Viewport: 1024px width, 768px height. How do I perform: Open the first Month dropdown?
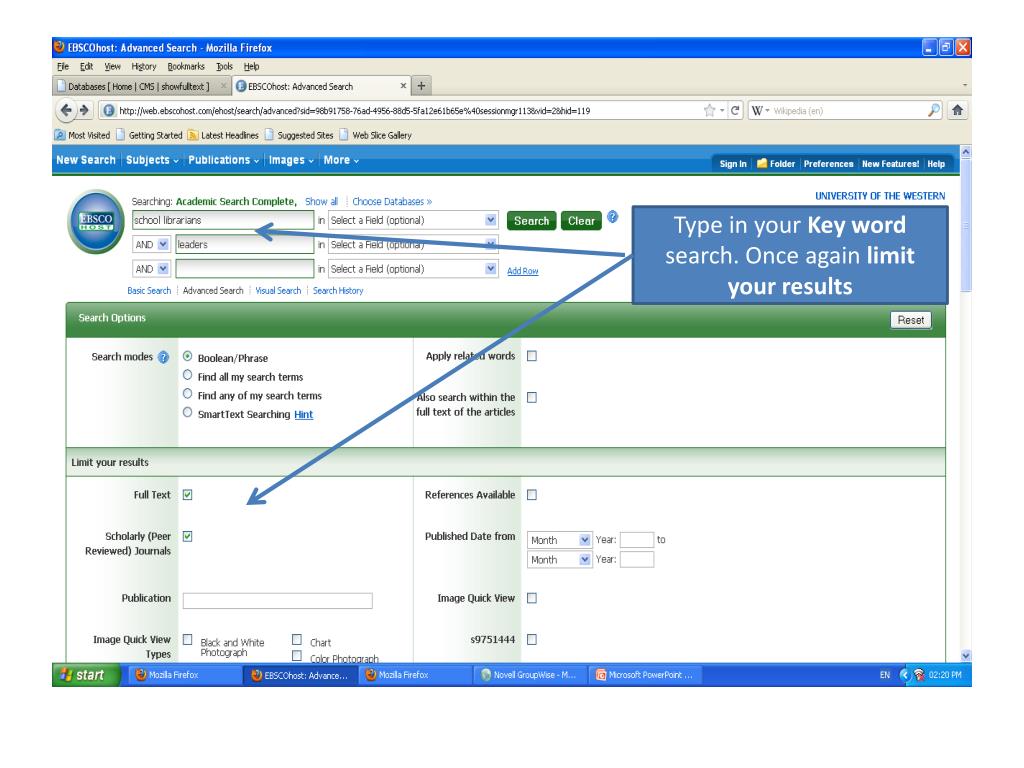coord(560,540)
